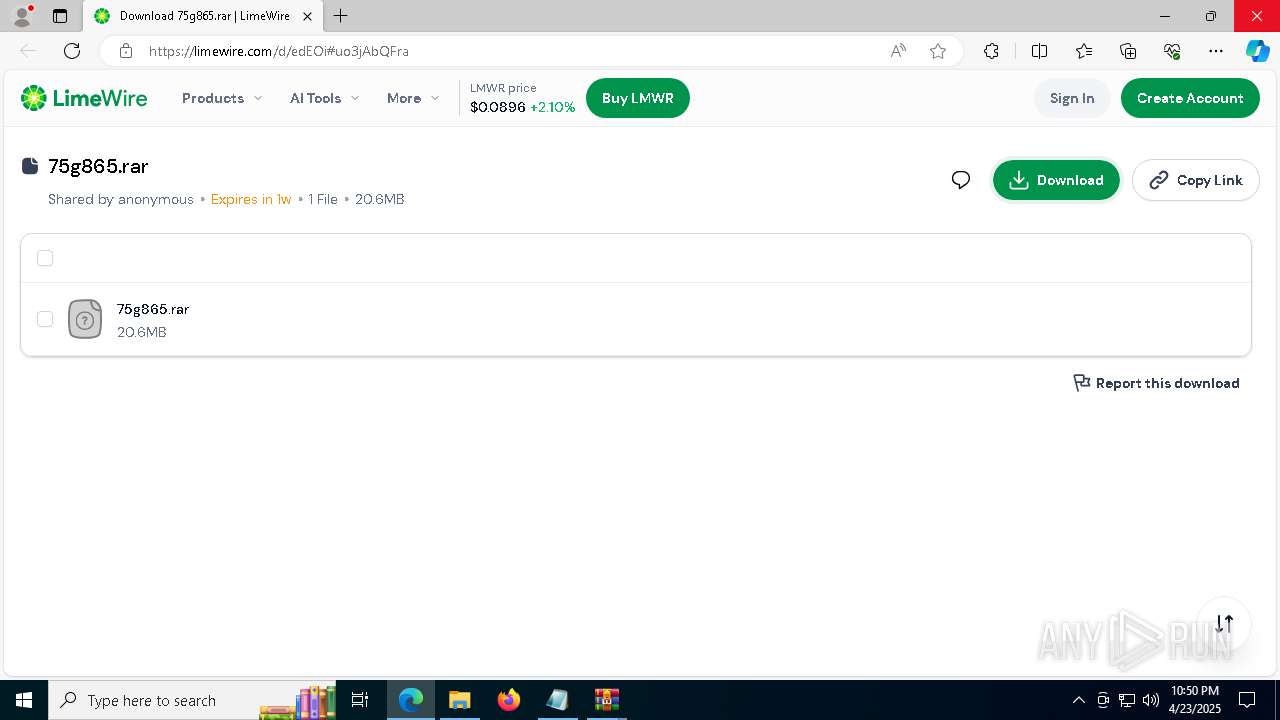Open the Windows Start menu

point(24,700)
